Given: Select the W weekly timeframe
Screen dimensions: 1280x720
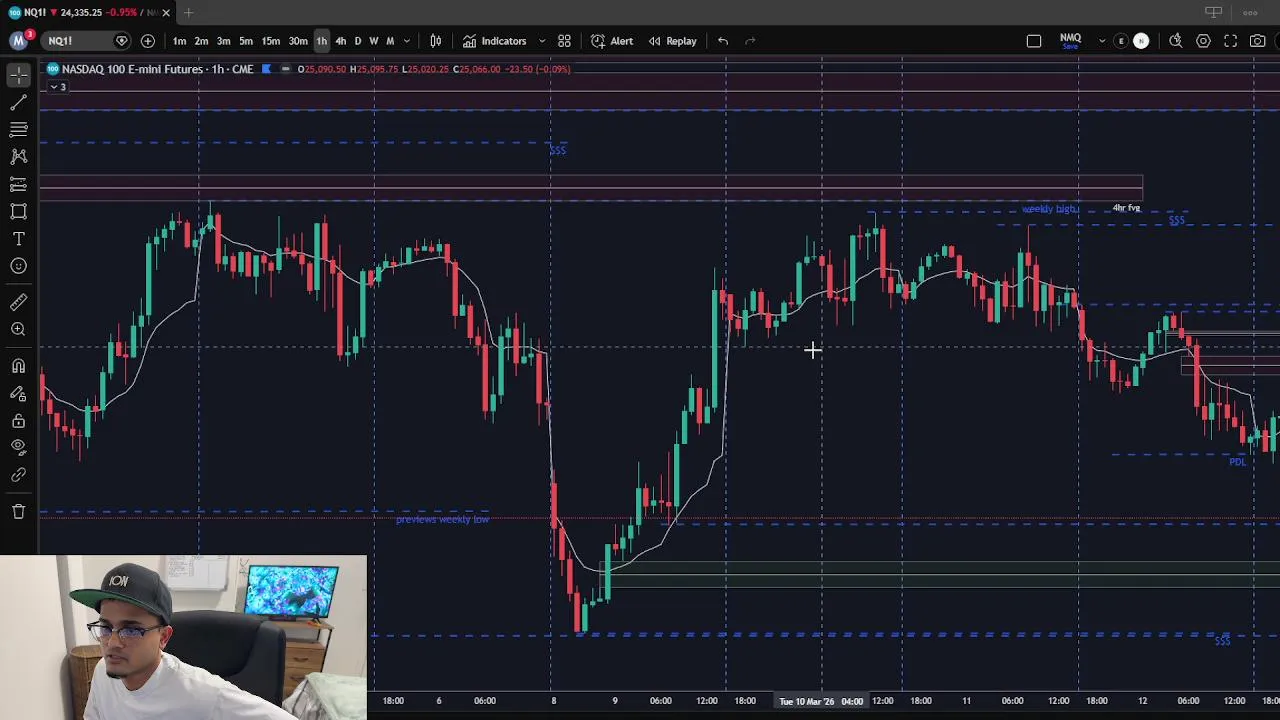Looking at the screenshot, I should coord(374,41).
